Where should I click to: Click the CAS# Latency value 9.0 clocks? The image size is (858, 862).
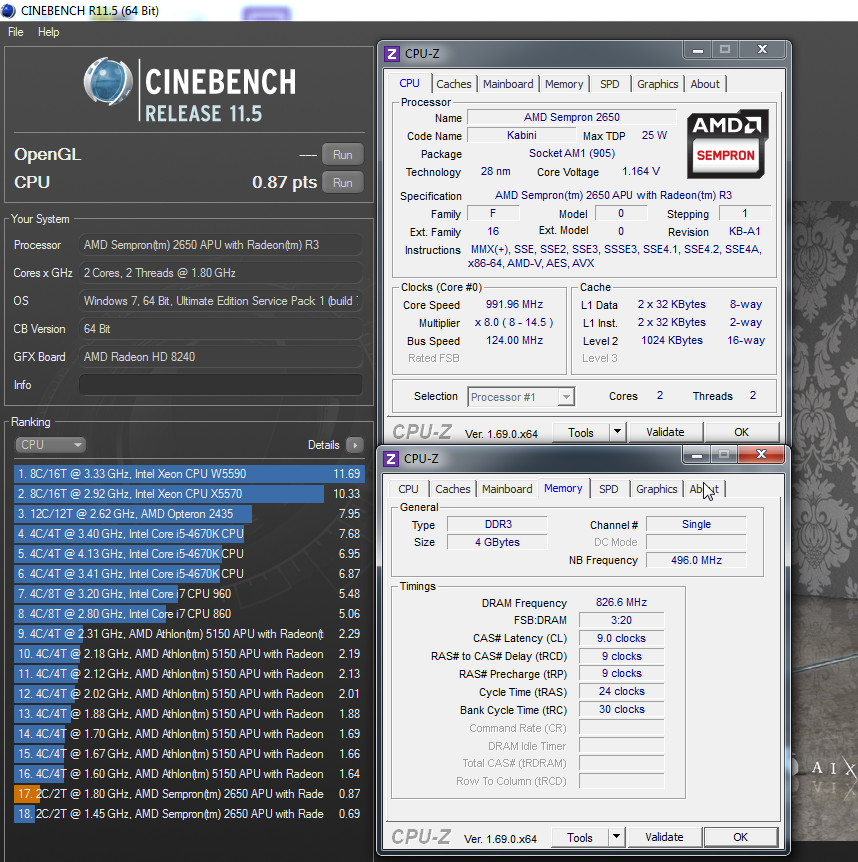tap(621, 638)
